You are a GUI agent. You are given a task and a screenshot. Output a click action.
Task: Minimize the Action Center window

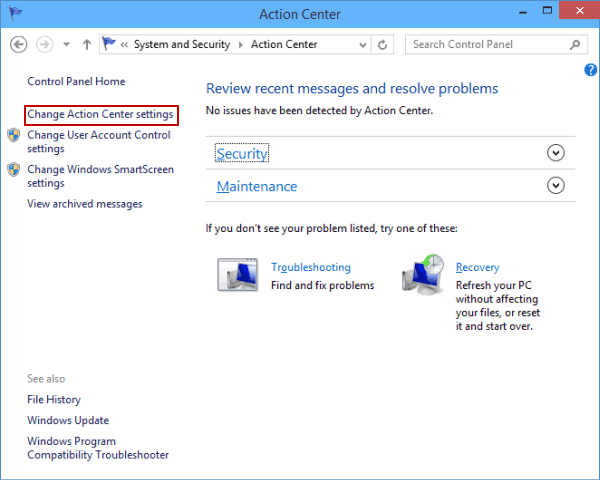click(x=523, y=12)
